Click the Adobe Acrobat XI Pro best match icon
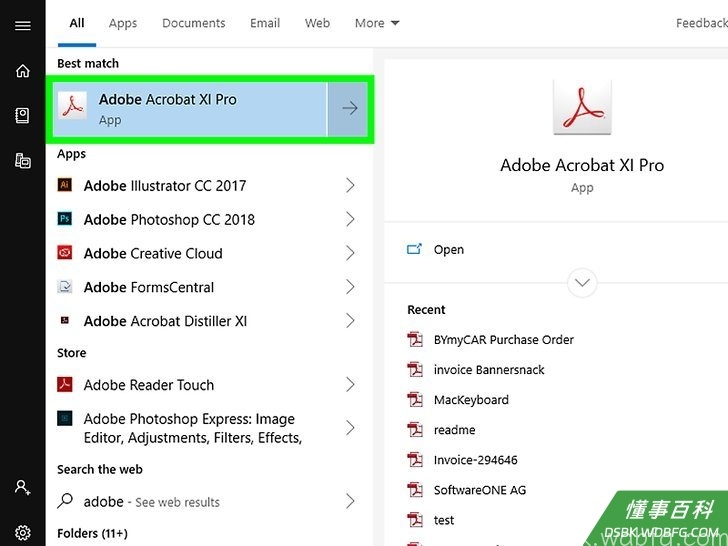 pos(72,106)
